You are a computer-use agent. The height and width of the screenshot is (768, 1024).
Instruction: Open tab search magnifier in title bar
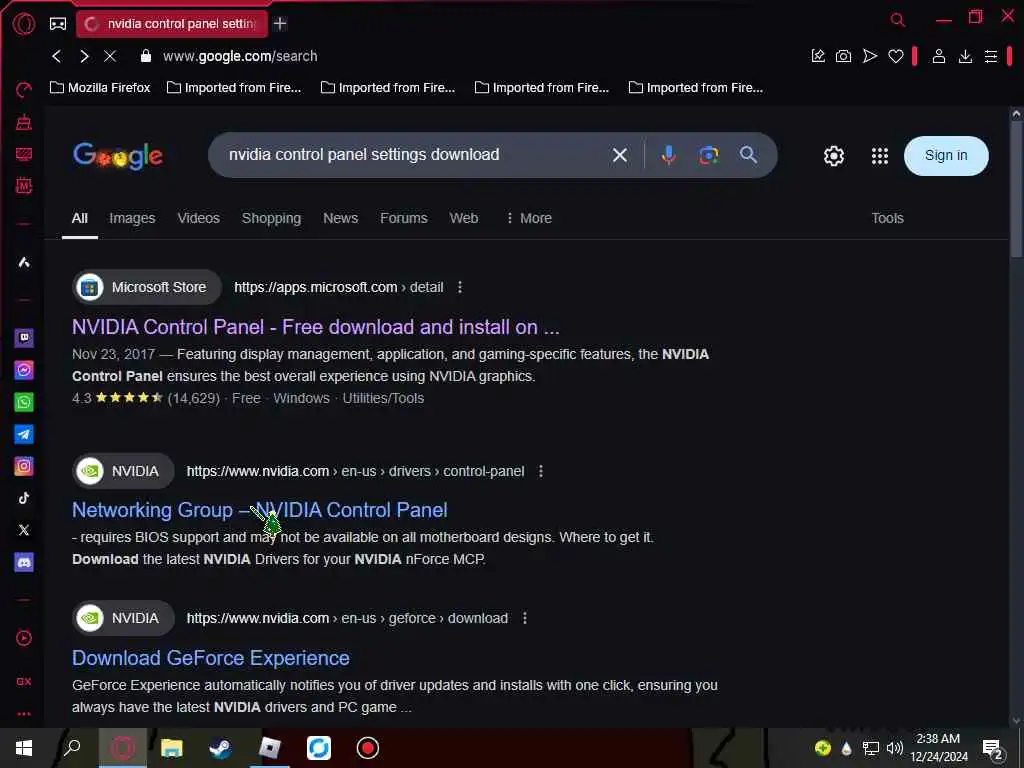[898, 20]
